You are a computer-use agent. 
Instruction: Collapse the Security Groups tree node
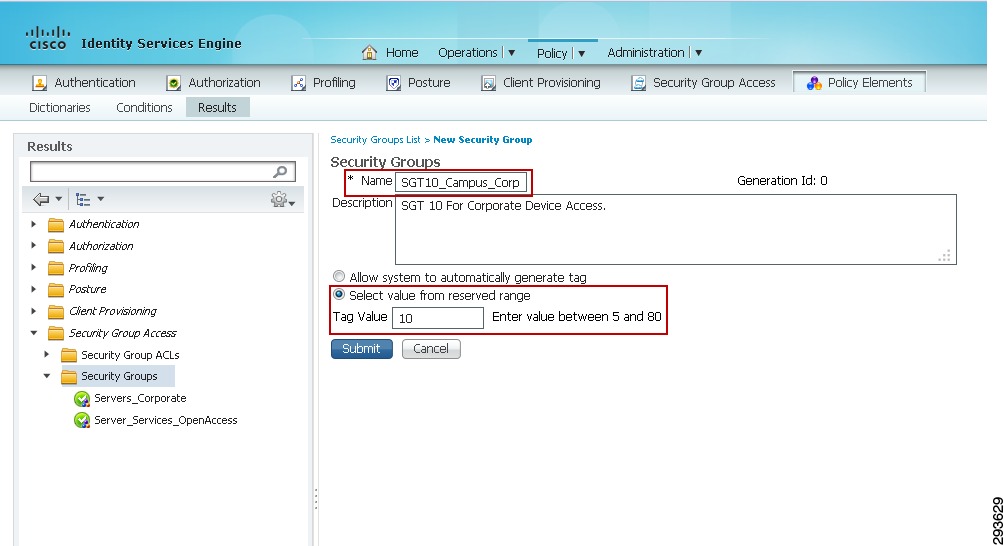coord(47,376)
